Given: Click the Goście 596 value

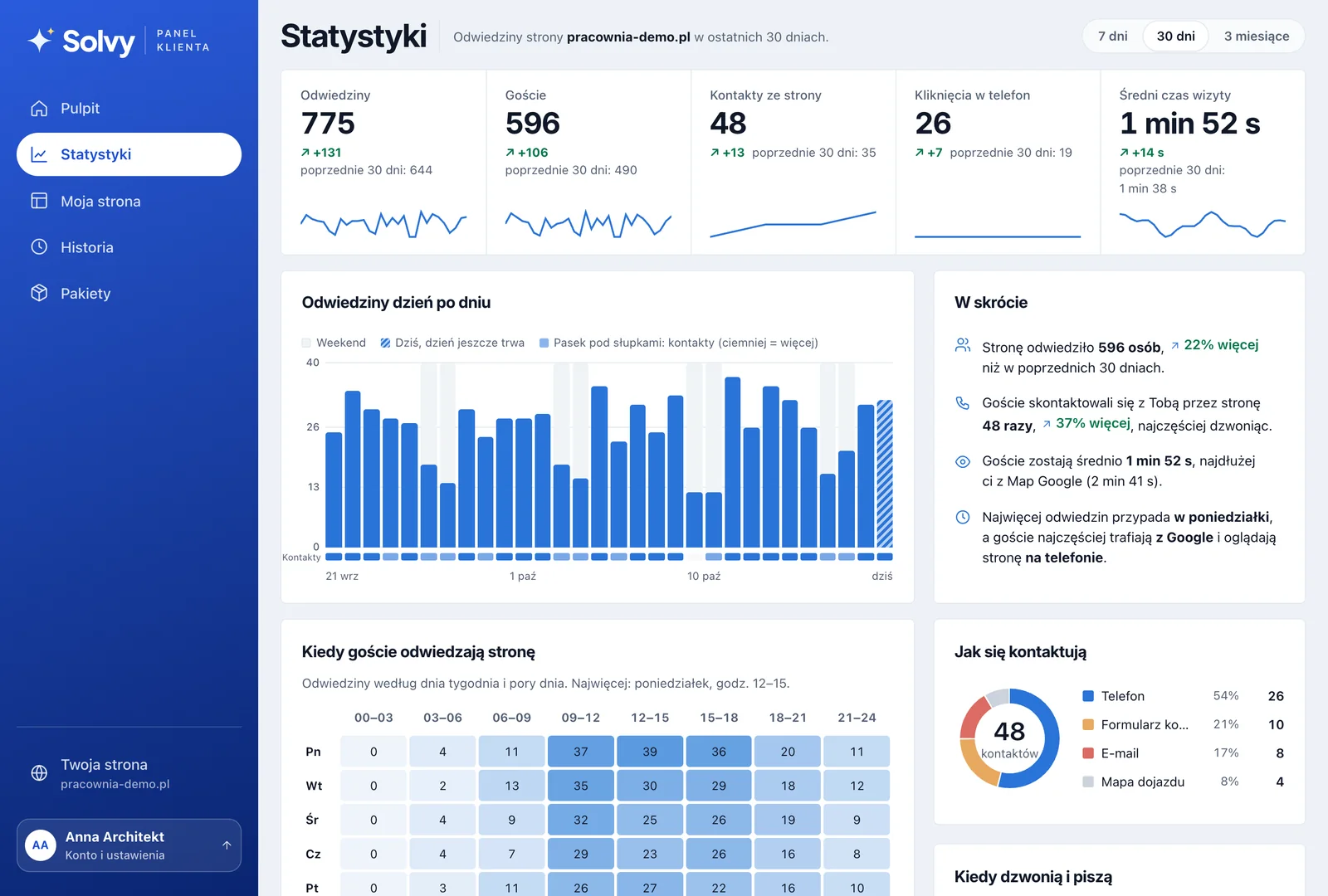Looking at the screenshot, I should [x=533, y=124].
